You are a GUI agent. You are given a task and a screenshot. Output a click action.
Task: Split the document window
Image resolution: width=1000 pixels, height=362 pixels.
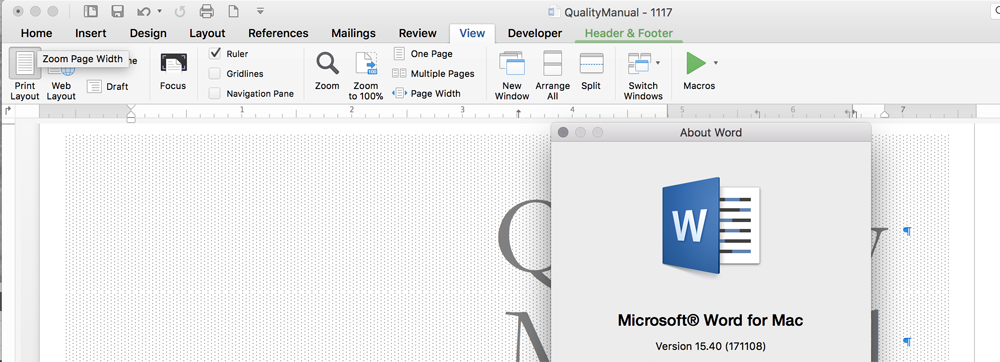point(591,71)
